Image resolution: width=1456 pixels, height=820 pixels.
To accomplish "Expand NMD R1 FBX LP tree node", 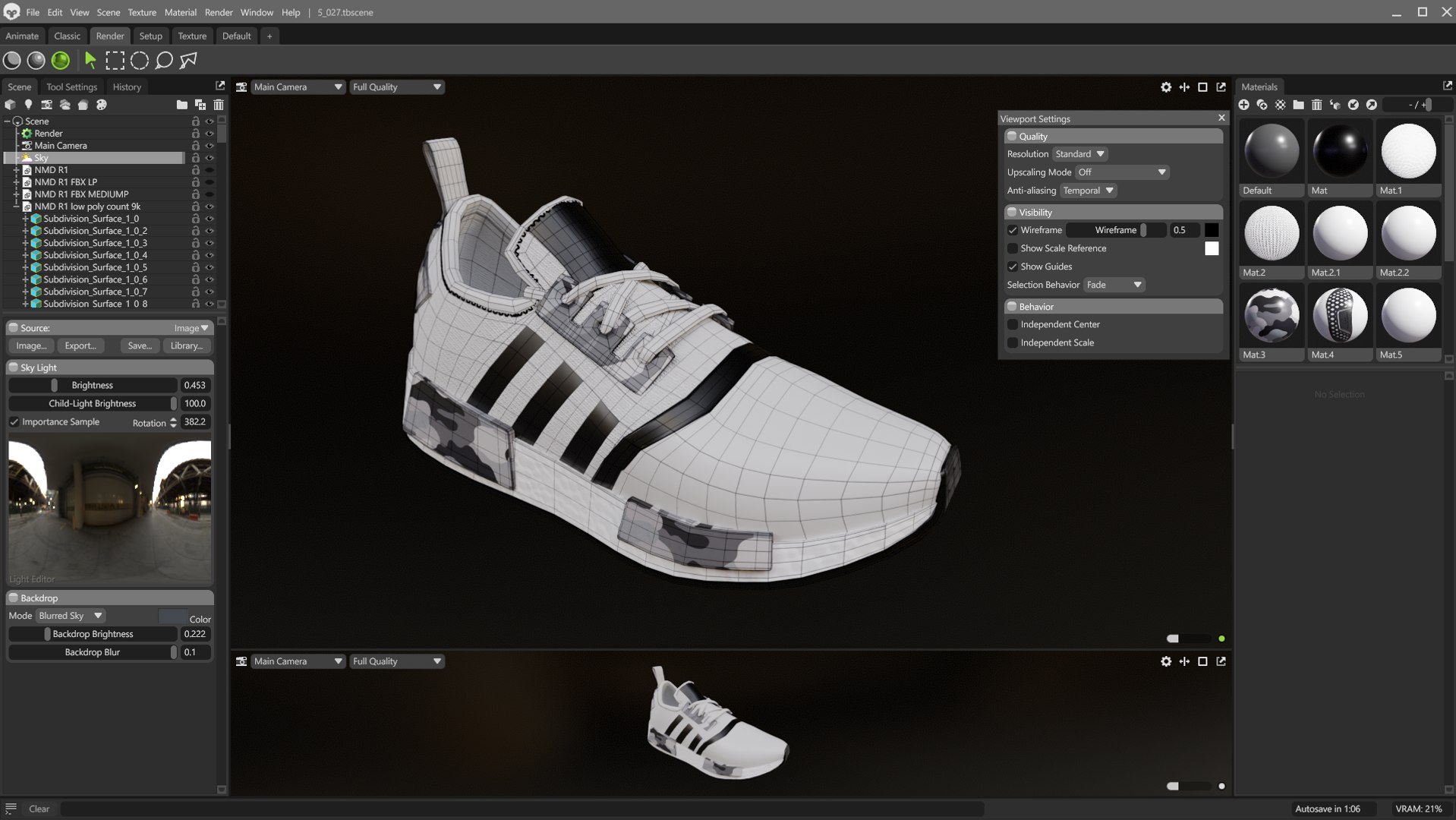I will pos(16,182).
